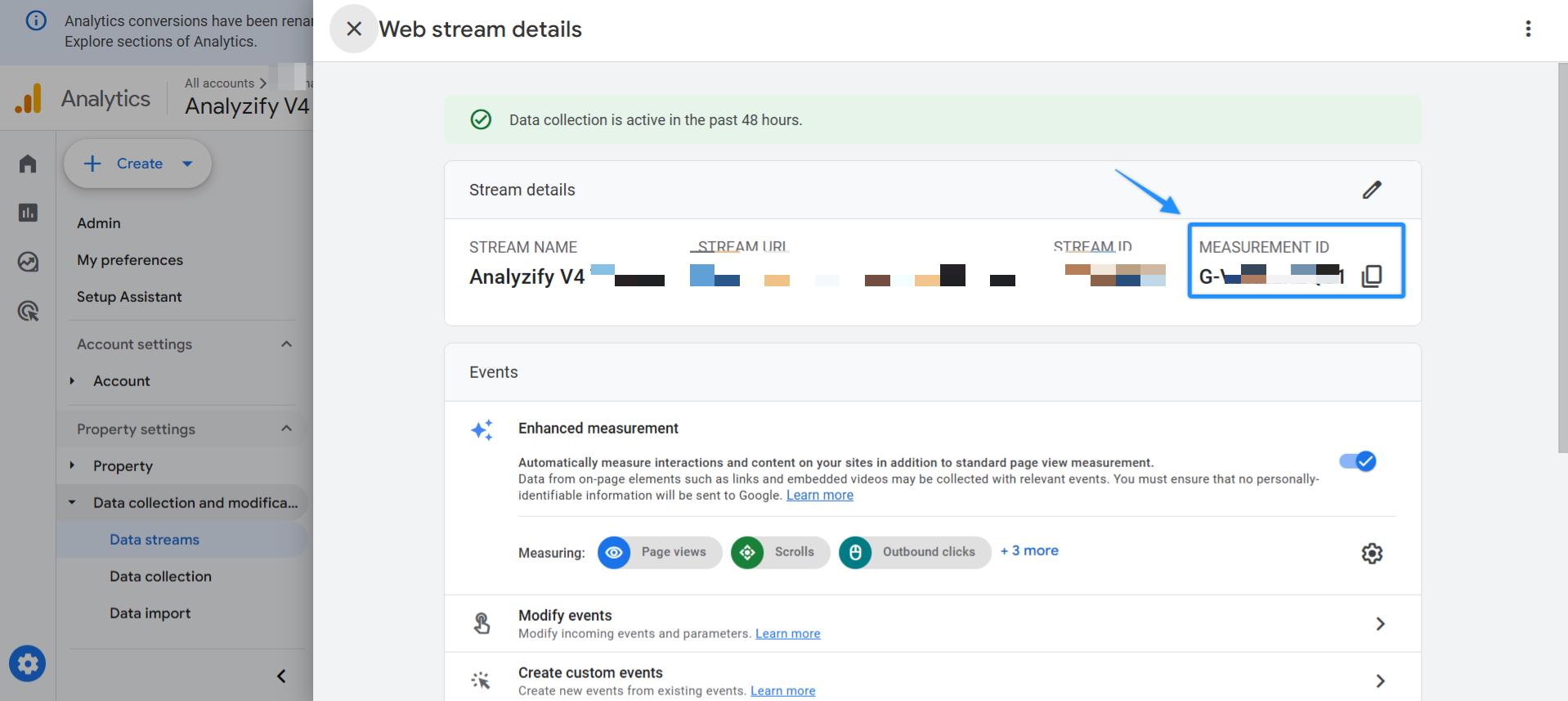This screenshot has width=1568, height=701.
Task: Open Learn more in Modify events
Action: (787, 633)
